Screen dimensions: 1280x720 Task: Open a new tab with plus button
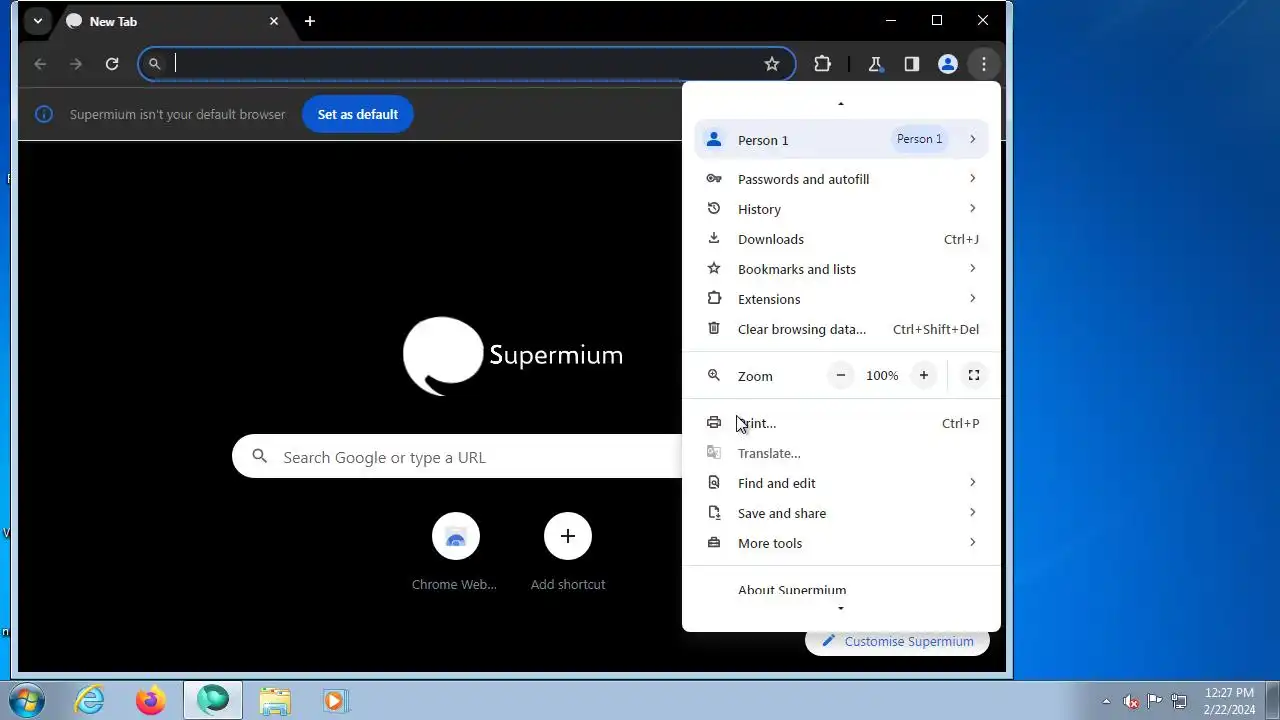tap(310, 21)
